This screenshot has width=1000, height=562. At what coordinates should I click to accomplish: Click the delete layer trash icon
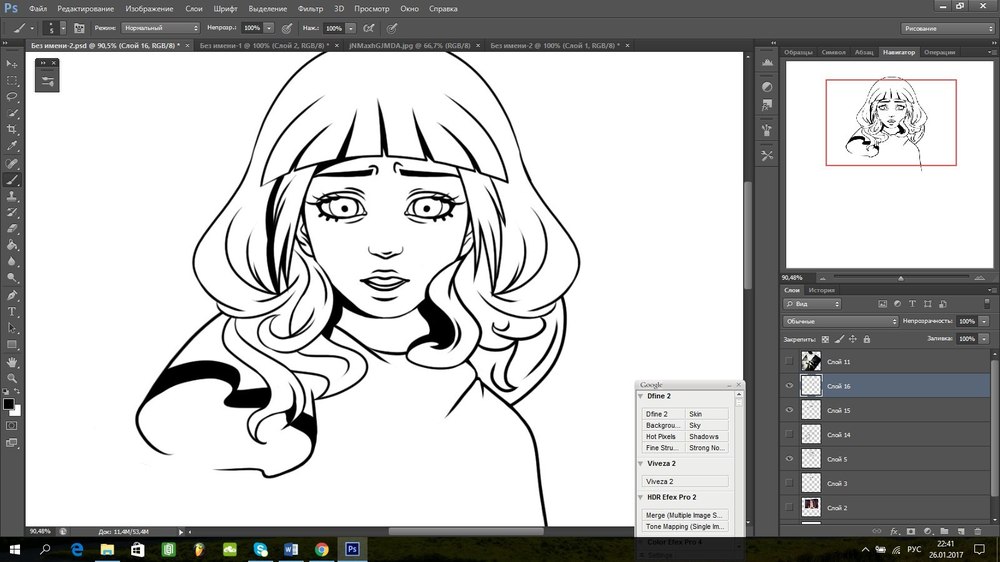[977, 531]
